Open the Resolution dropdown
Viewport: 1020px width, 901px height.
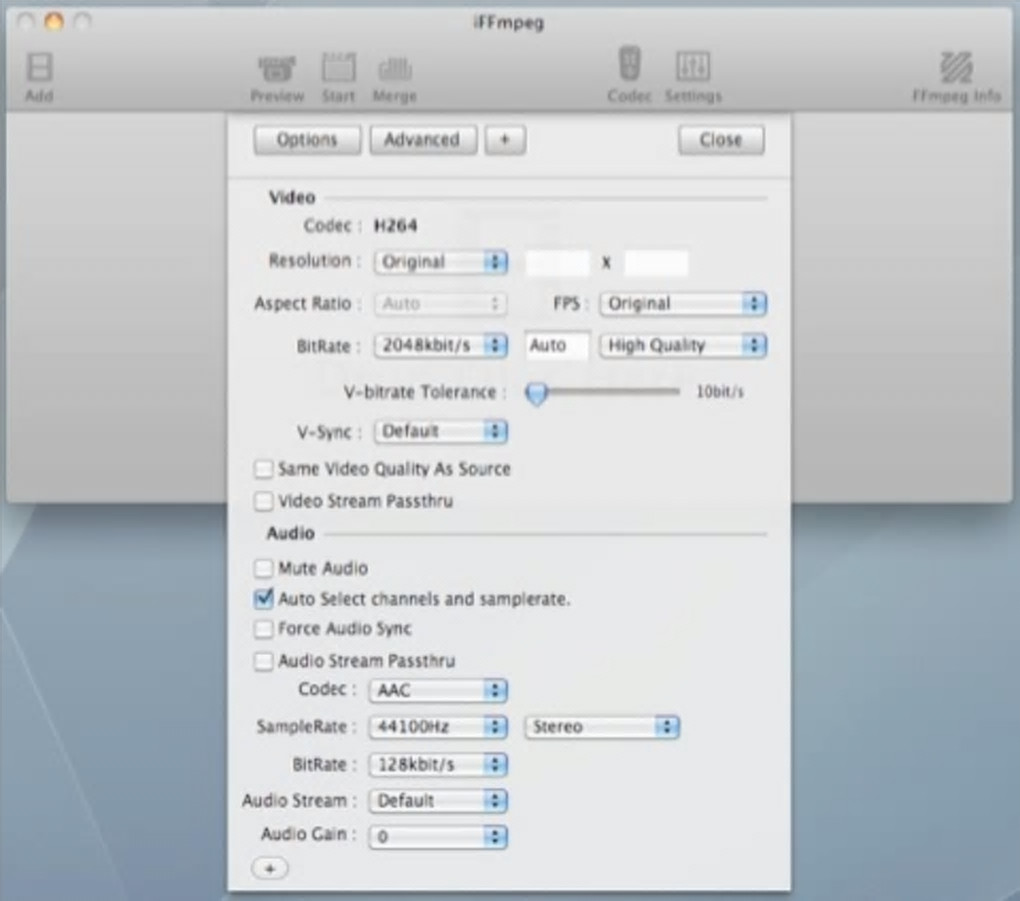click(x=440, y=262)
